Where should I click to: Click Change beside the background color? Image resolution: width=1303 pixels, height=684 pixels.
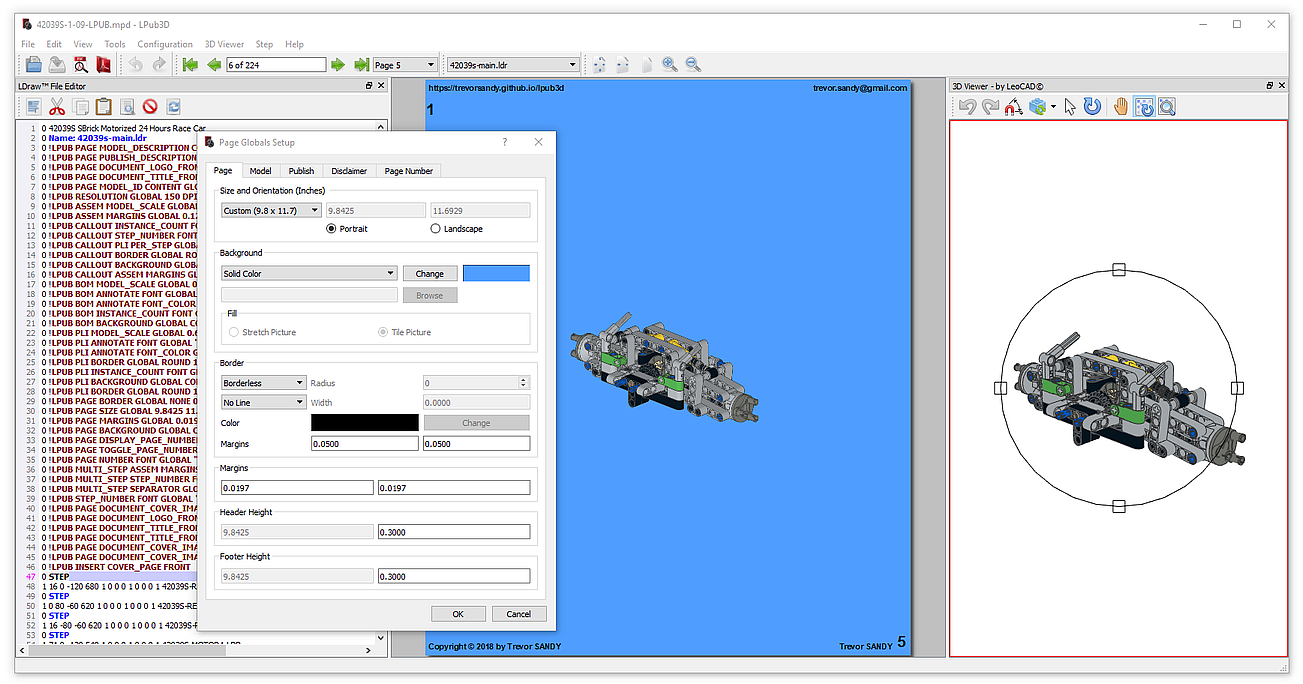430,273
